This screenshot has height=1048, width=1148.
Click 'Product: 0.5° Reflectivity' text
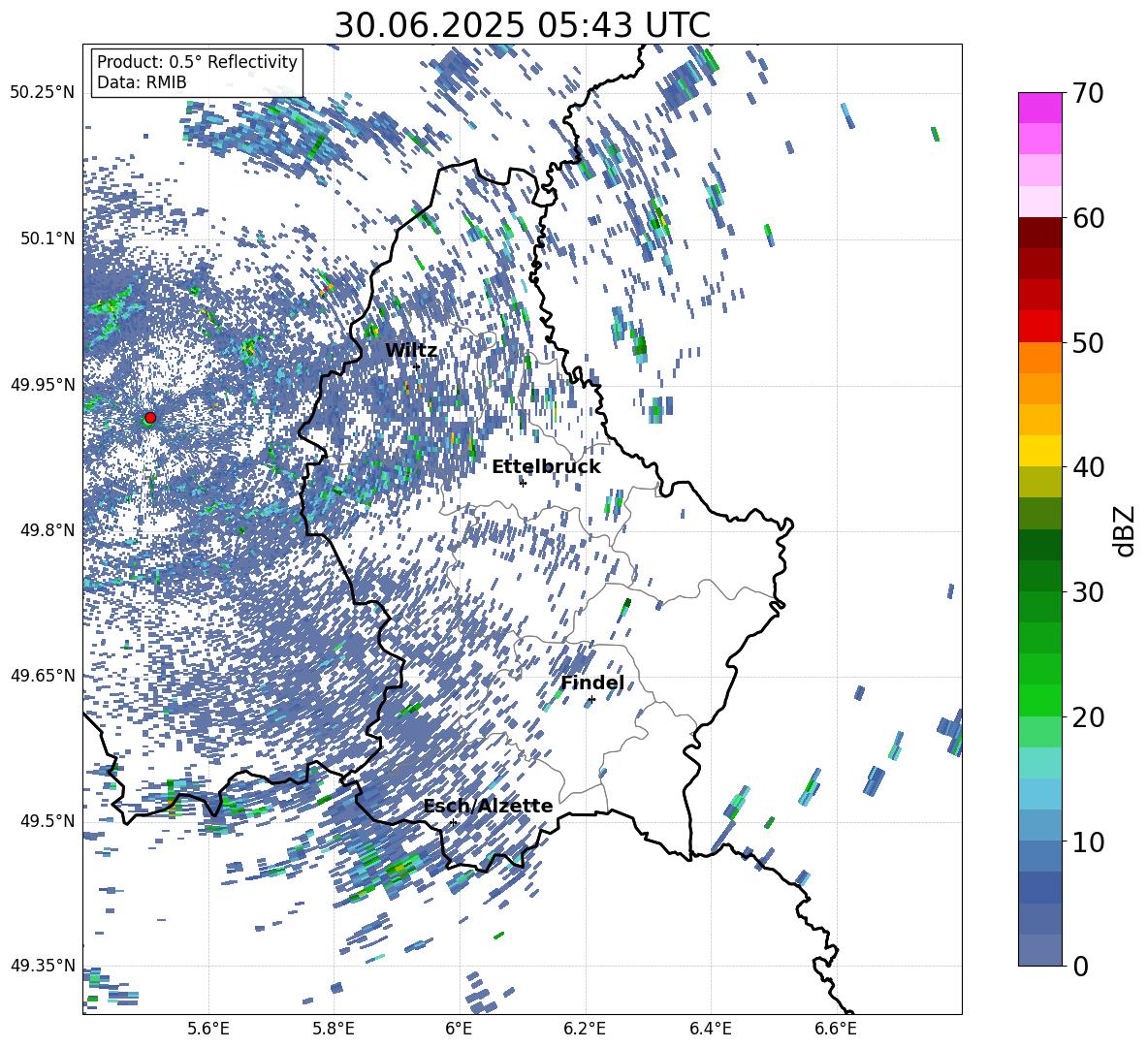[x=197, y=62]
